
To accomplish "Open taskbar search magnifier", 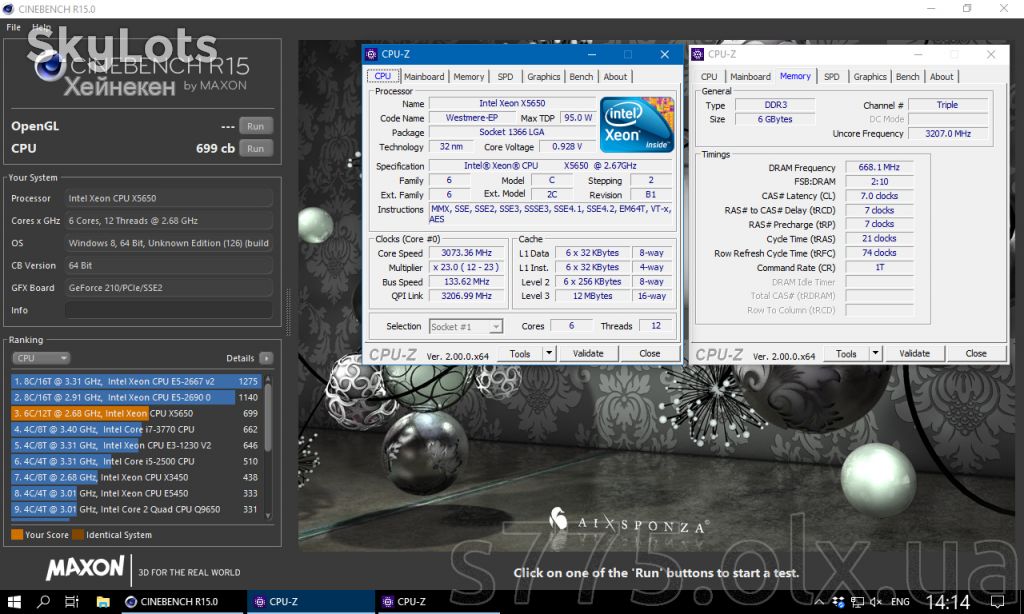I will [43, 602].
